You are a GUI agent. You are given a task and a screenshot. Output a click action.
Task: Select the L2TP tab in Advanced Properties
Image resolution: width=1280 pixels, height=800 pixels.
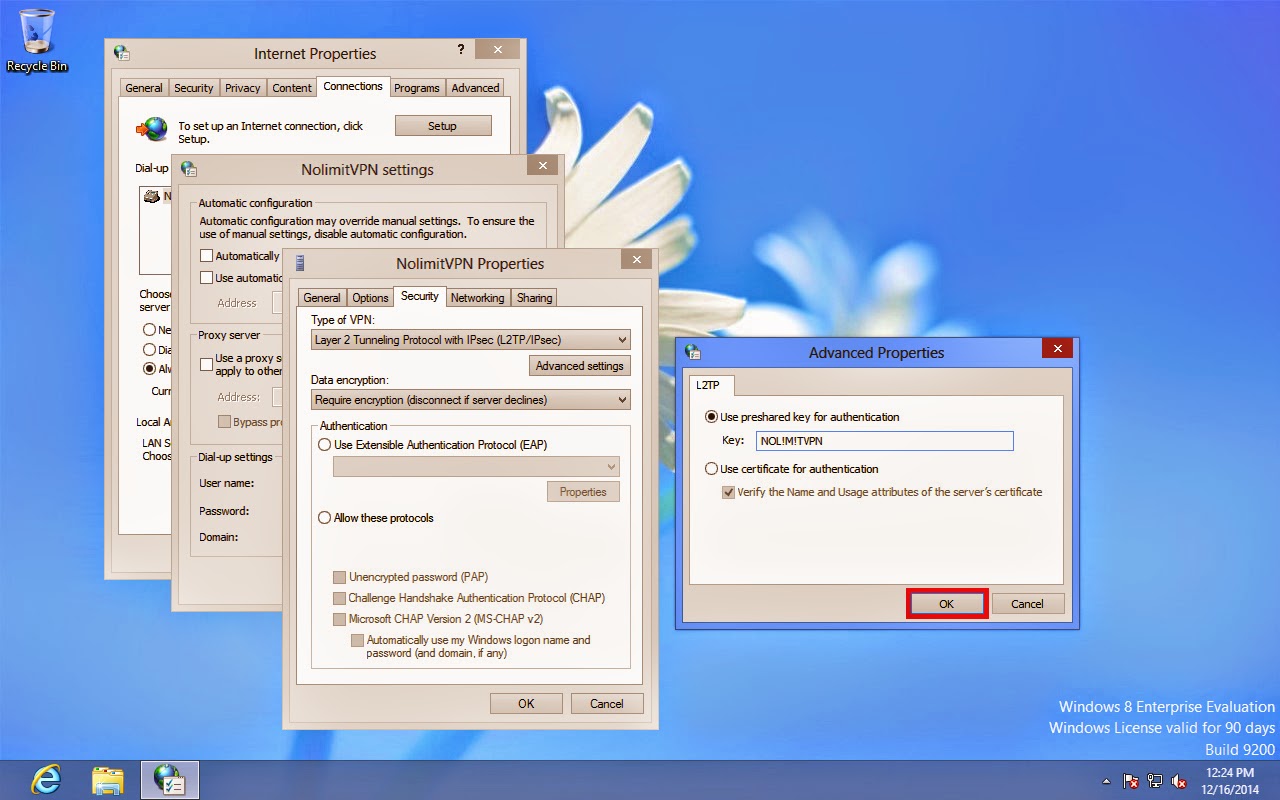tap(713, 385)
